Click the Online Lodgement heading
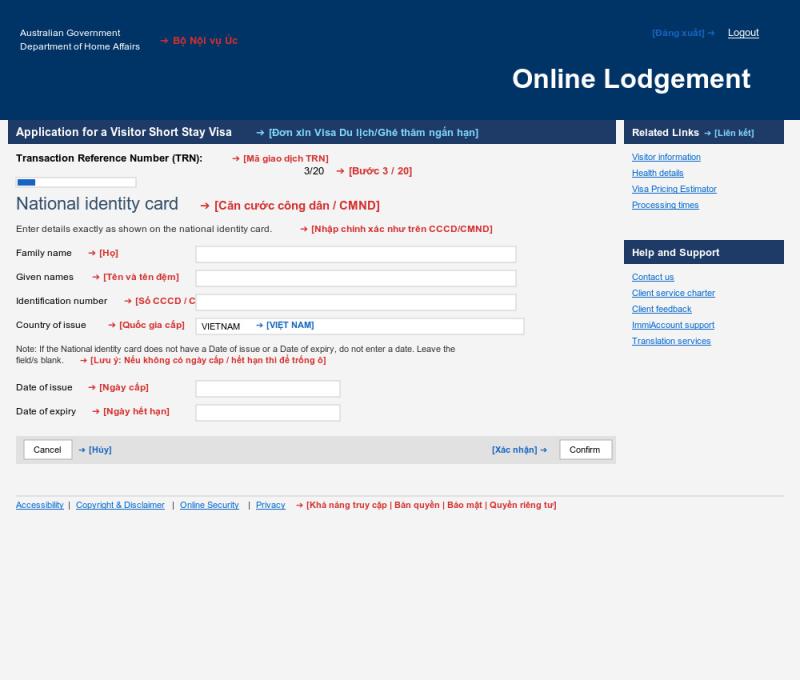800x680 pixels. pyautogui.click(x=631, y=79)
